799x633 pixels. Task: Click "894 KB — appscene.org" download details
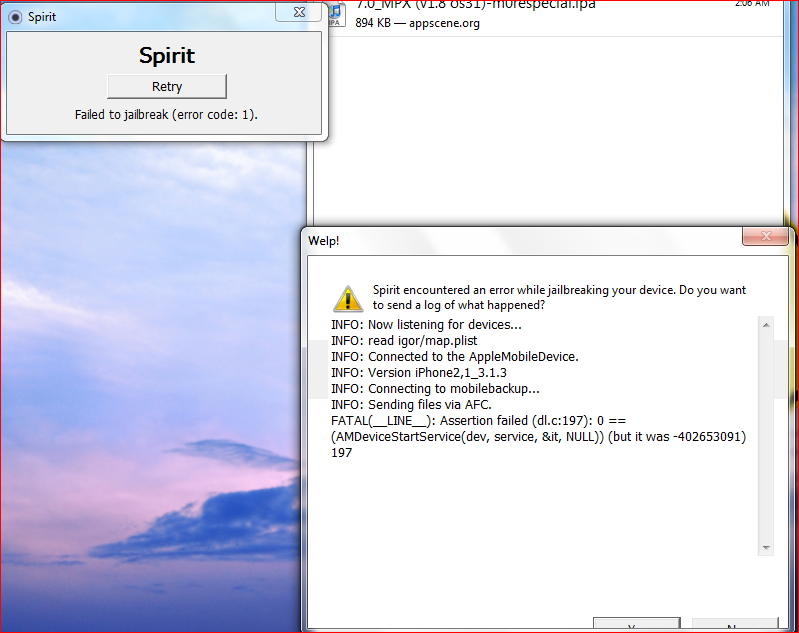click(417, 23)
